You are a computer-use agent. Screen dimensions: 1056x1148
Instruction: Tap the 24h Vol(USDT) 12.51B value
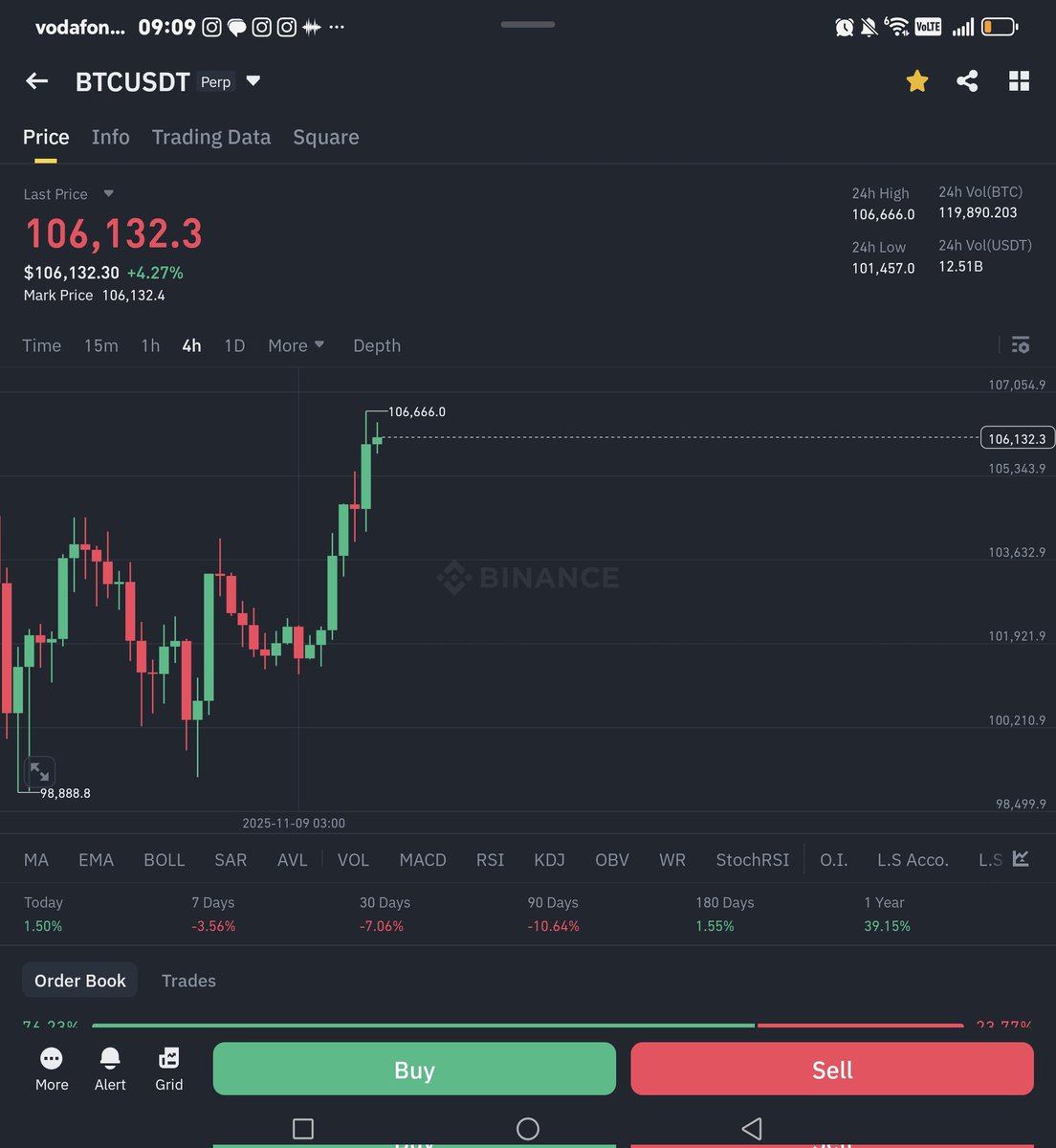coord(960,266)
